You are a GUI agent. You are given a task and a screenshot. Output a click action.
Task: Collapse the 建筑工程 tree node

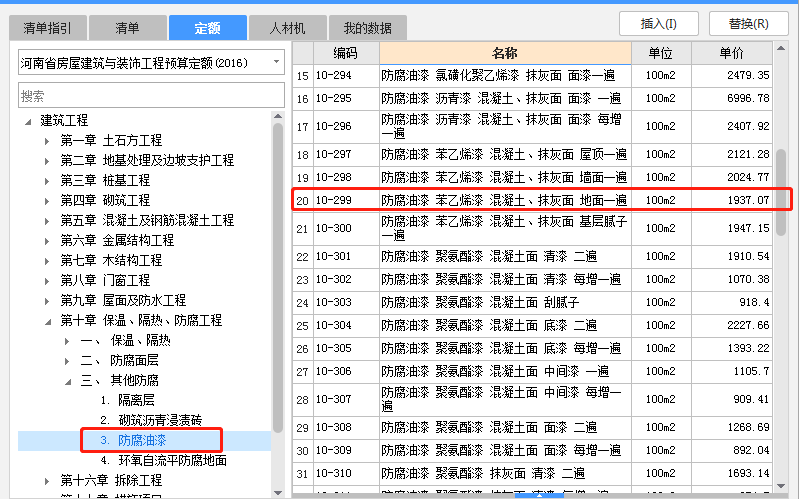[29, 121]
